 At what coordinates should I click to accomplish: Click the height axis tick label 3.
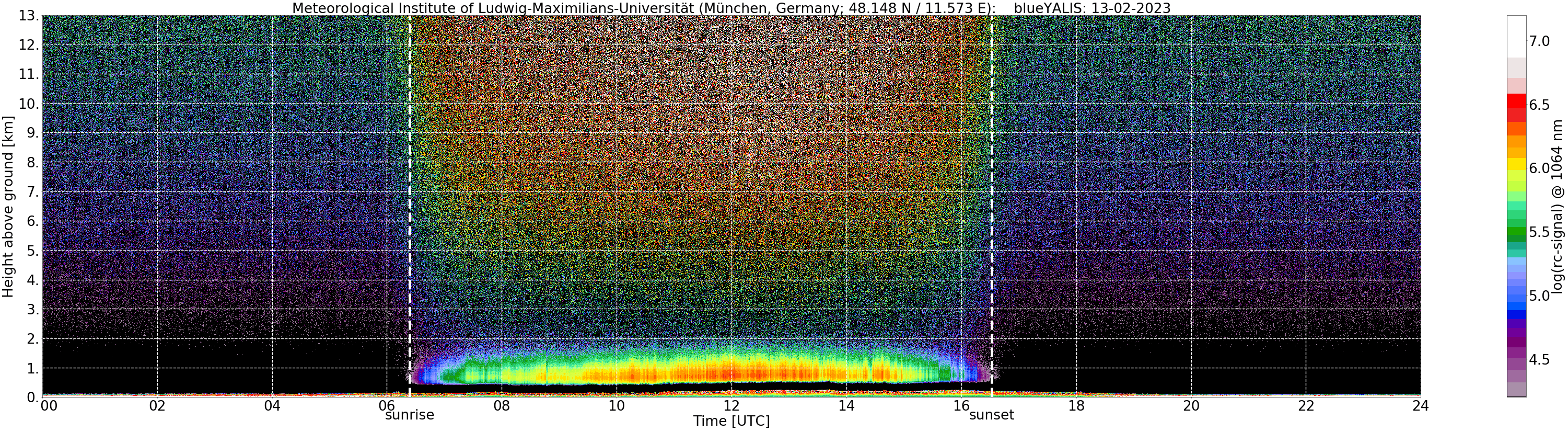(32, 310)
